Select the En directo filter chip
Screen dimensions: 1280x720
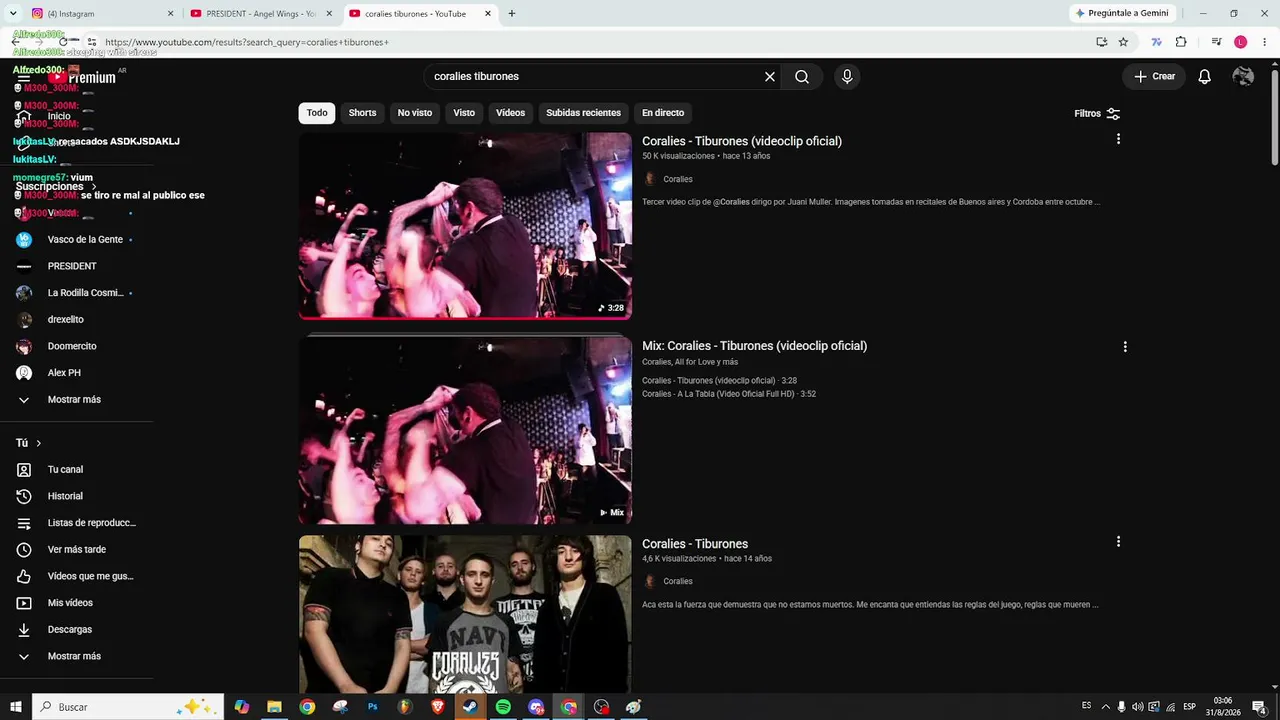point(663,113)
